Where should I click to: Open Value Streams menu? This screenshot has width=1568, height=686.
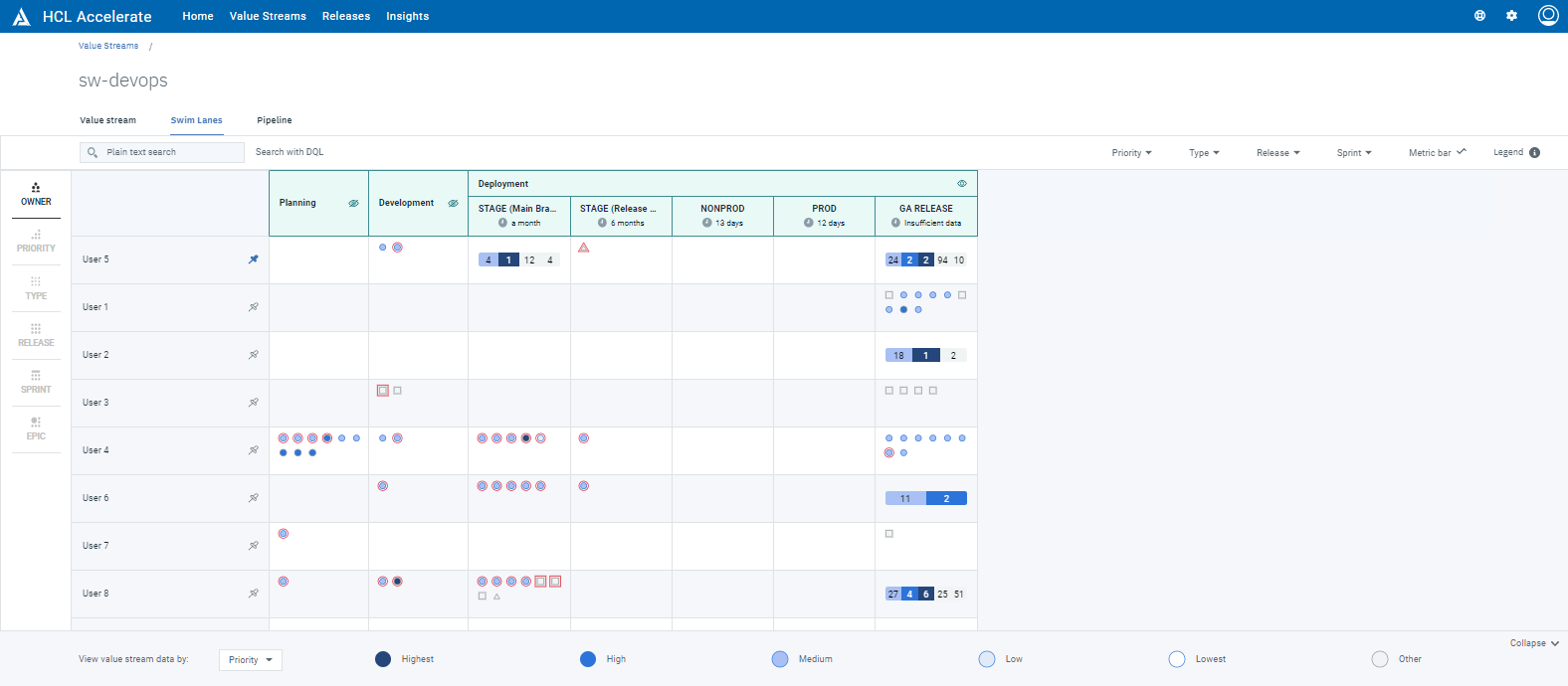click(268, 16)
